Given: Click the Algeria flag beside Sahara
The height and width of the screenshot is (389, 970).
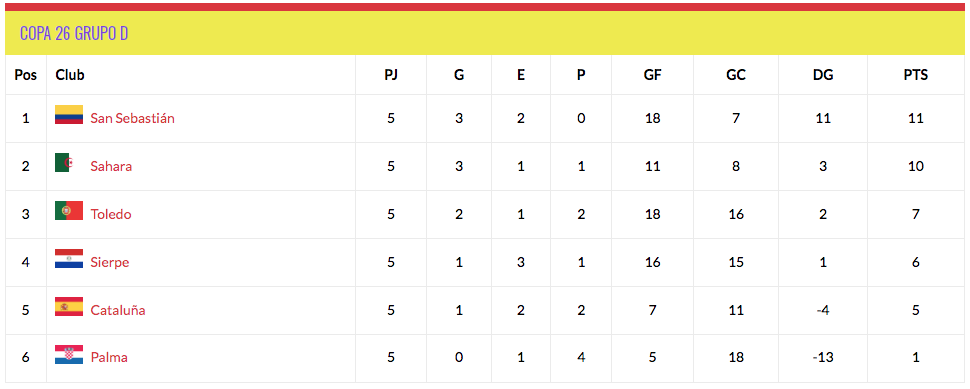Looking at the screenshot, I should (69, 163).
